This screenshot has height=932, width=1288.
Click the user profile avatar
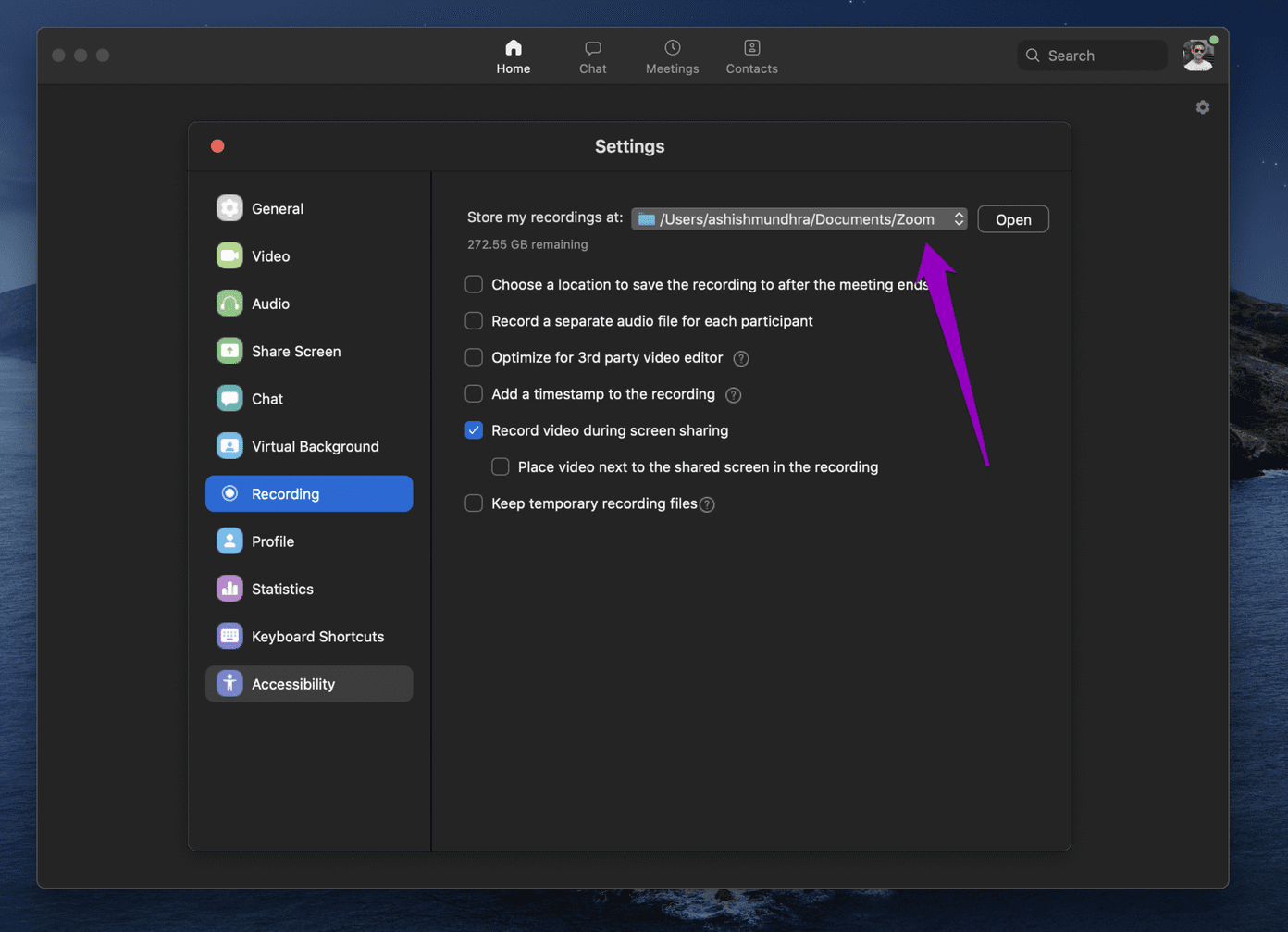(1198, 56)
